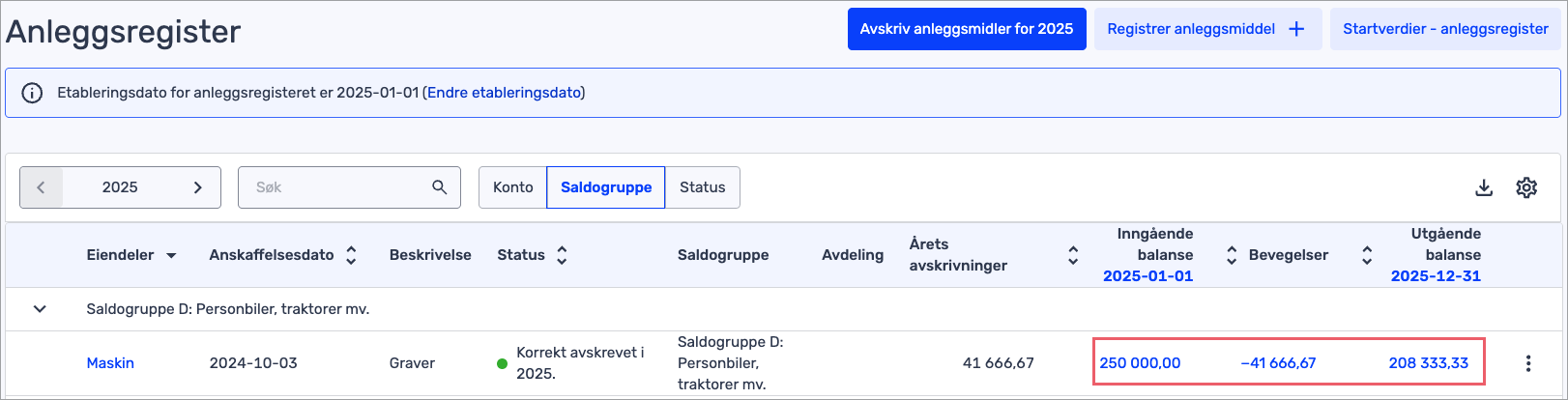Switch grouping to Status tab
Screen dimensions: 1568x400
point(702,187)
